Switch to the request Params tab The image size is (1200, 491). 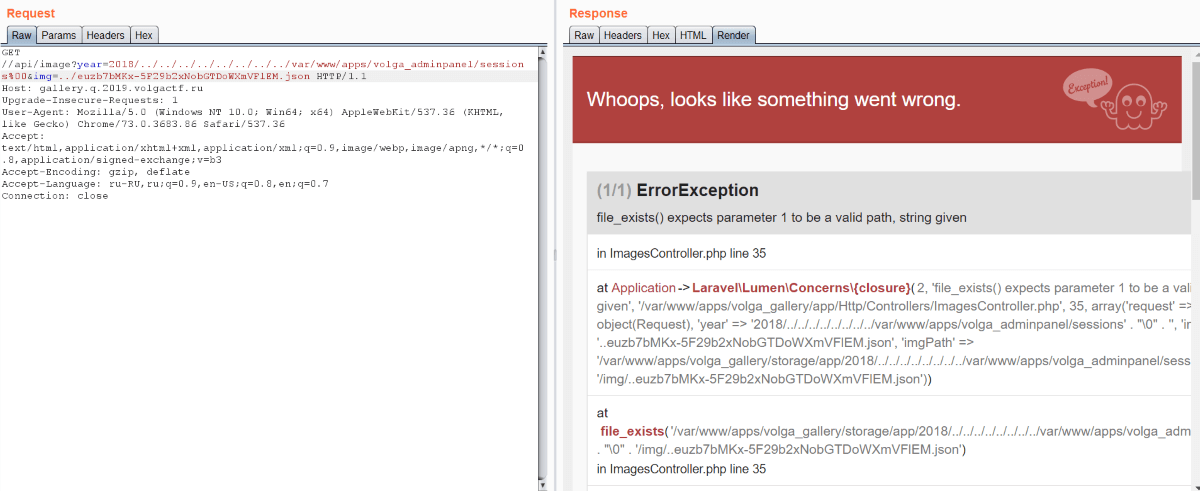(59, 35)
